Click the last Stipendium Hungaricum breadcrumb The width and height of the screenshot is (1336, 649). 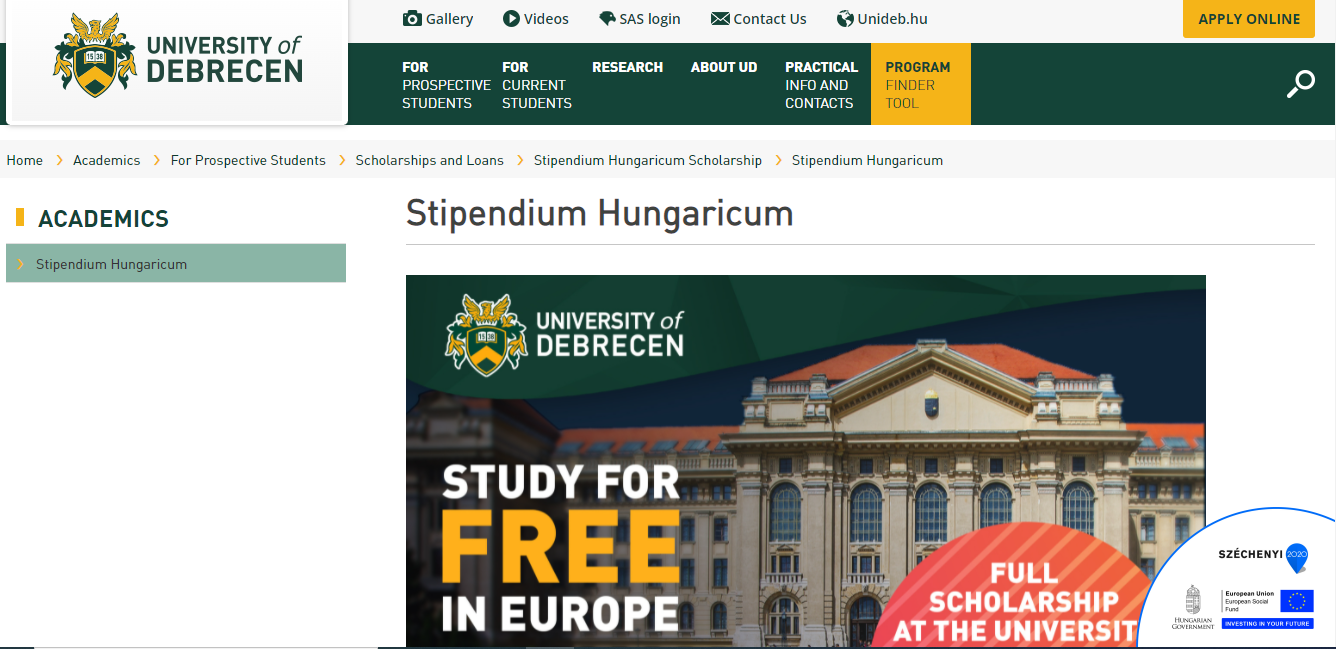[867, 160]
